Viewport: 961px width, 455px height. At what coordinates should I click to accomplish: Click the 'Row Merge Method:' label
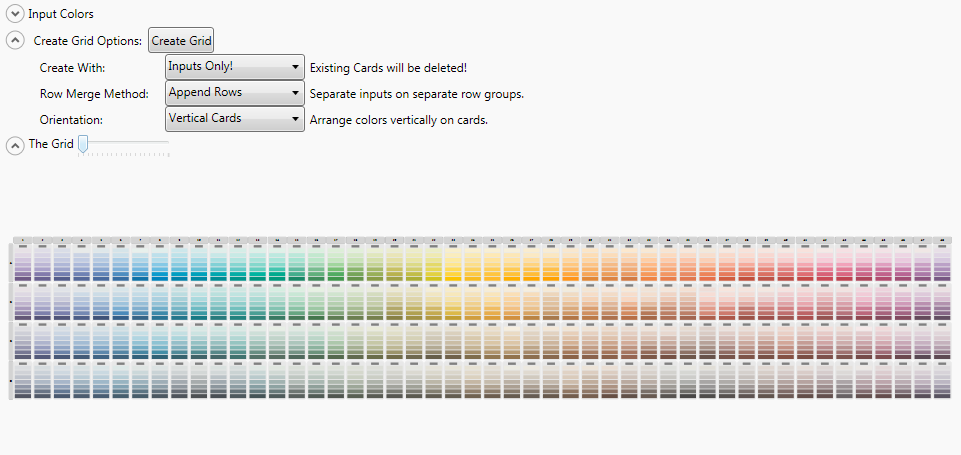pyautogui.click(x=94, y=94)
